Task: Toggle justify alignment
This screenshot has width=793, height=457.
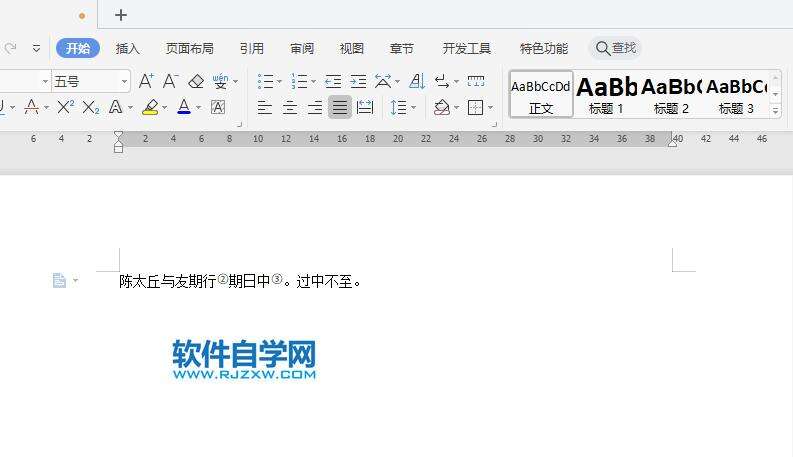Action: click(340, 107)
